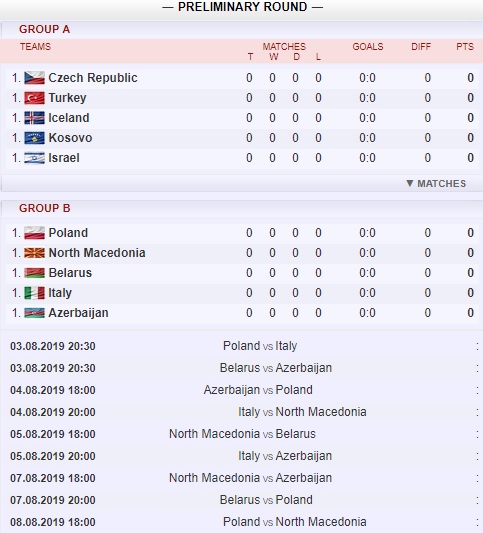Click the North Macedonia flag icon
Image resolution: width=483 pixels, height=533 pixels.
point(34,253)
